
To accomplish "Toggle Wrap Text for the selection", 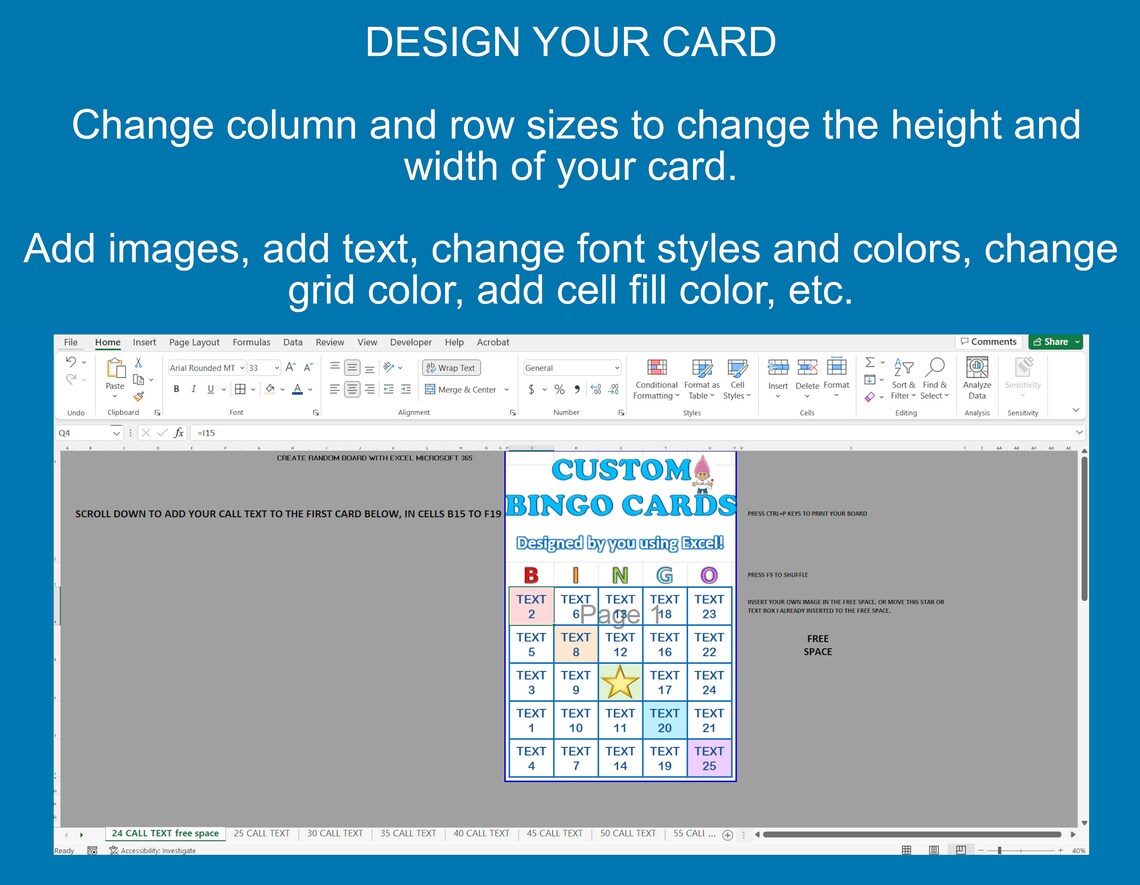I will coord(451,368).
